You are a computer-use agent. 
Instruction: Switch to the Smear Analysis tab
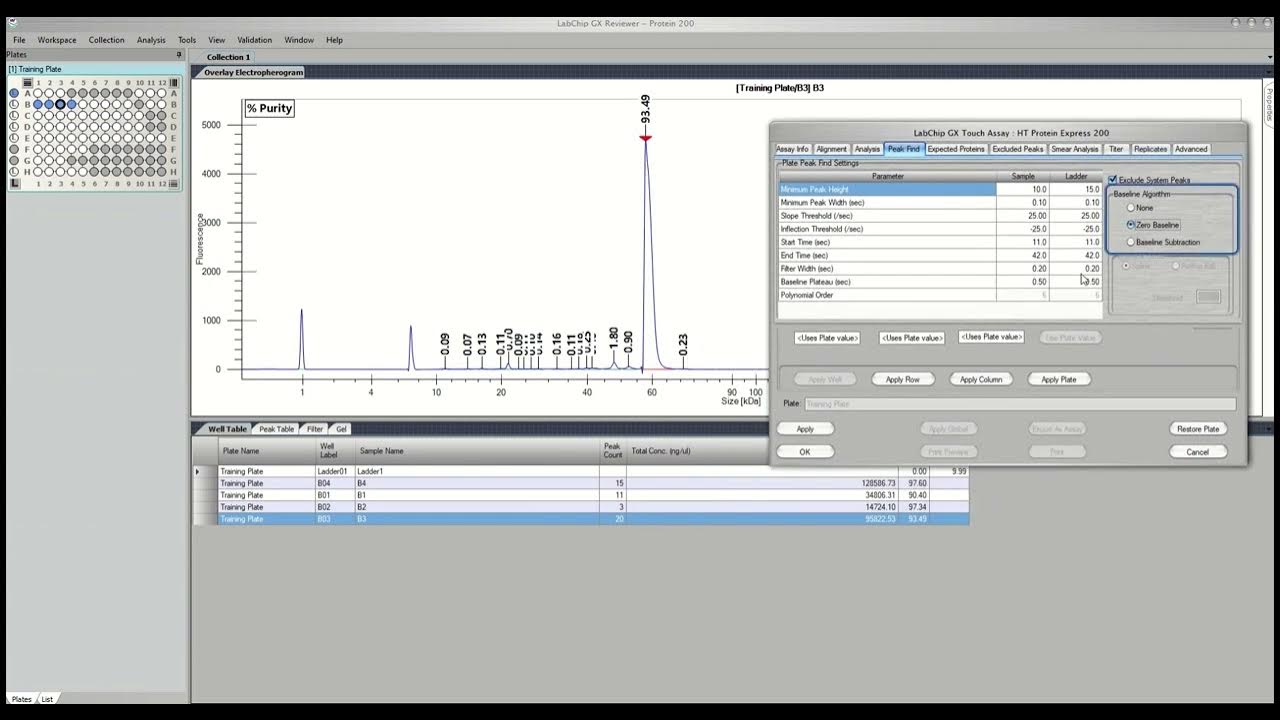point(1075,149)
